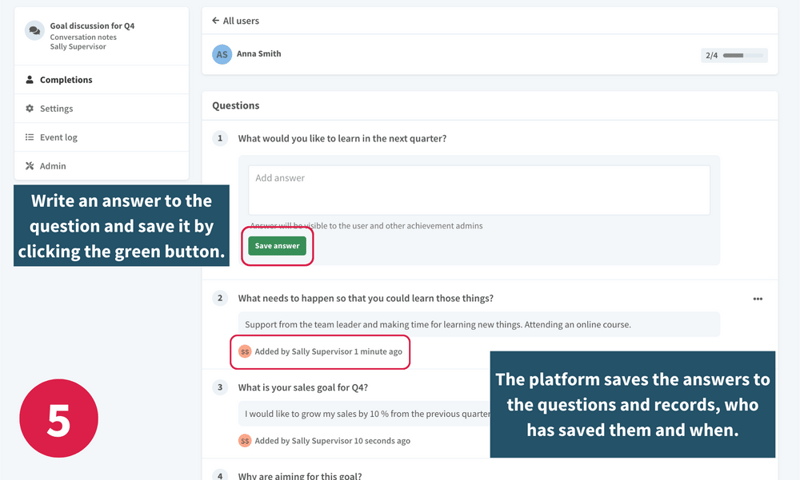The image size is (800, 480).
Task: Open the Completions sidebar item
Action: [x=102, y=80]
